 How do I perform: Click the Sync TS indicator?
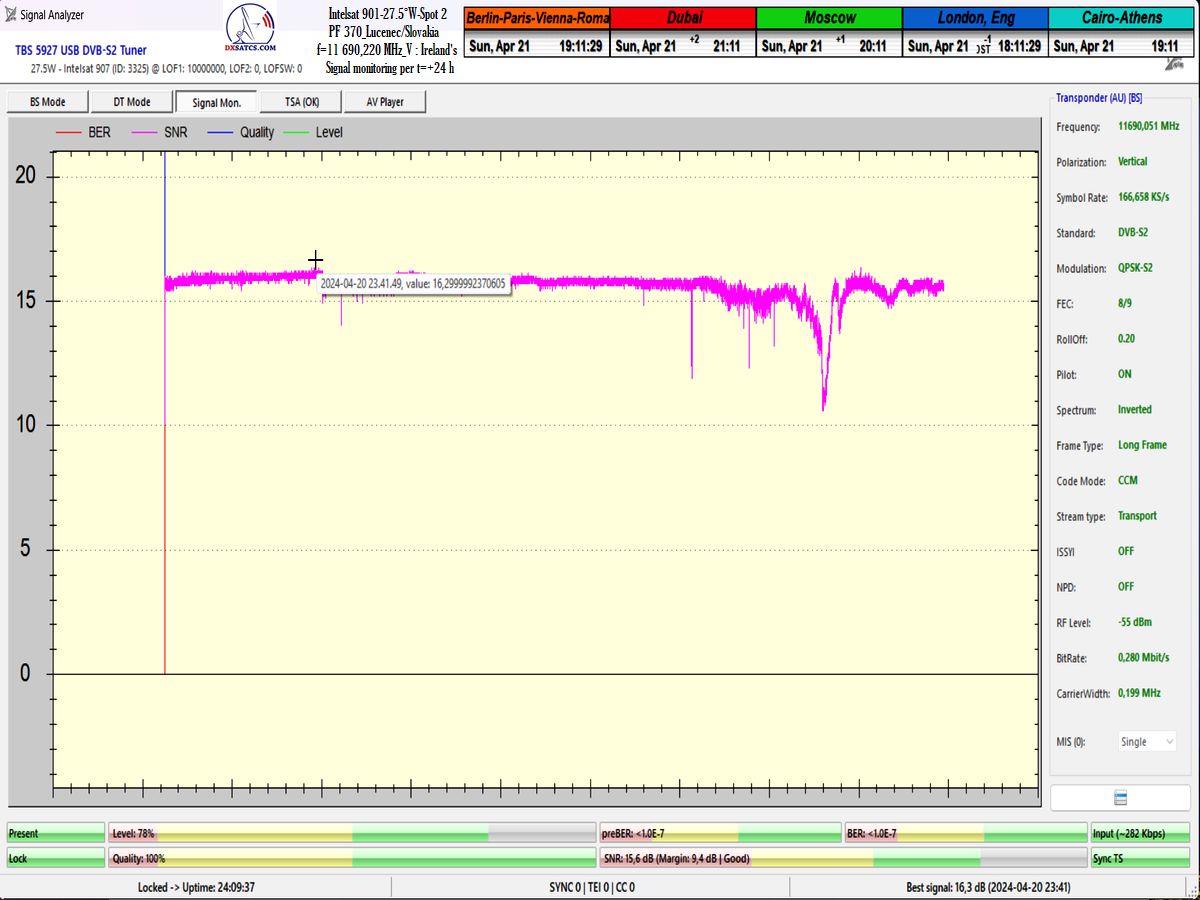(x=1138, y=858)
